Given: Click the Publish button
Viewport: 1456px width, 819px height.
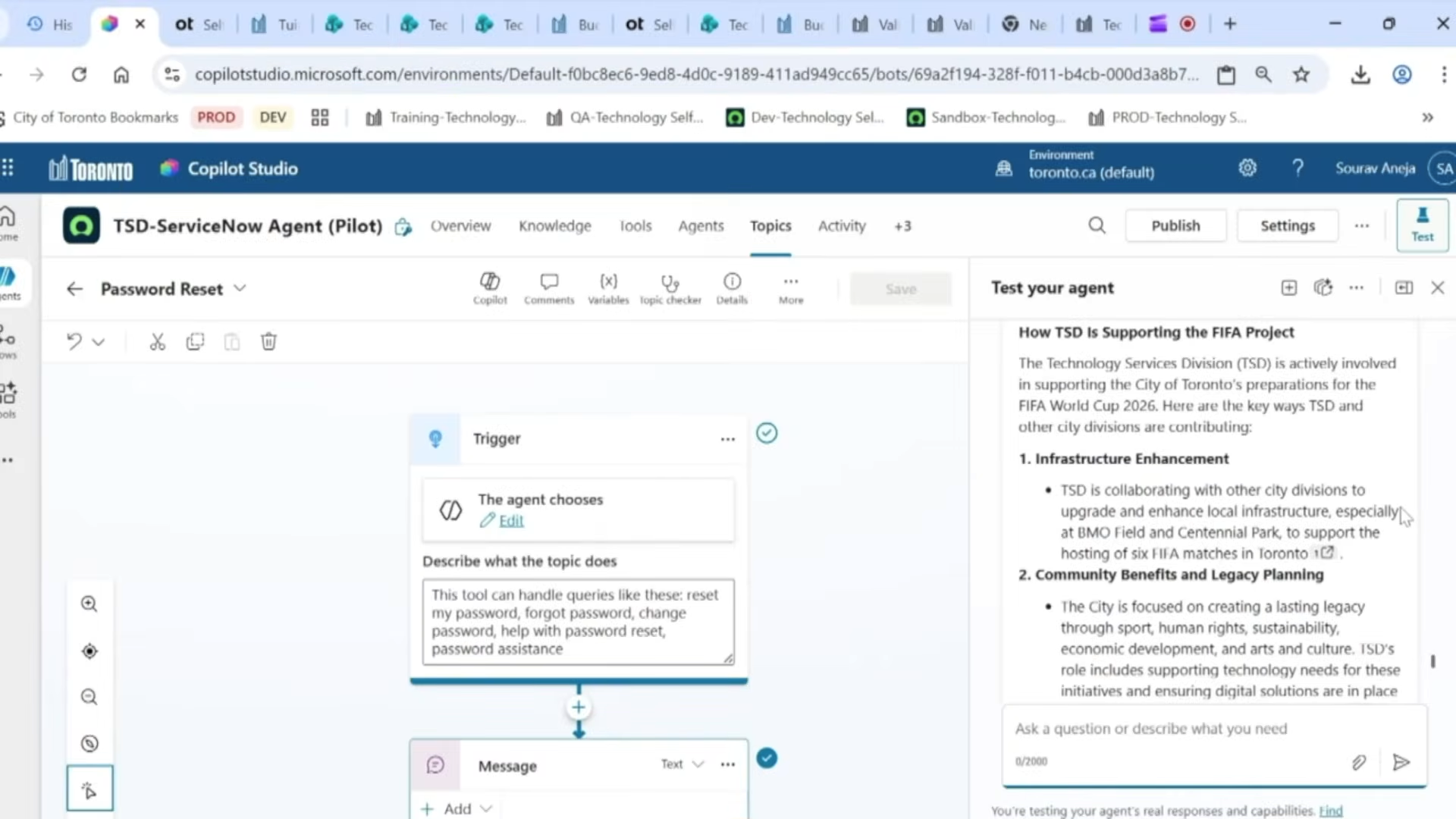Looking at the screenshot, I should click(1175, 225).
